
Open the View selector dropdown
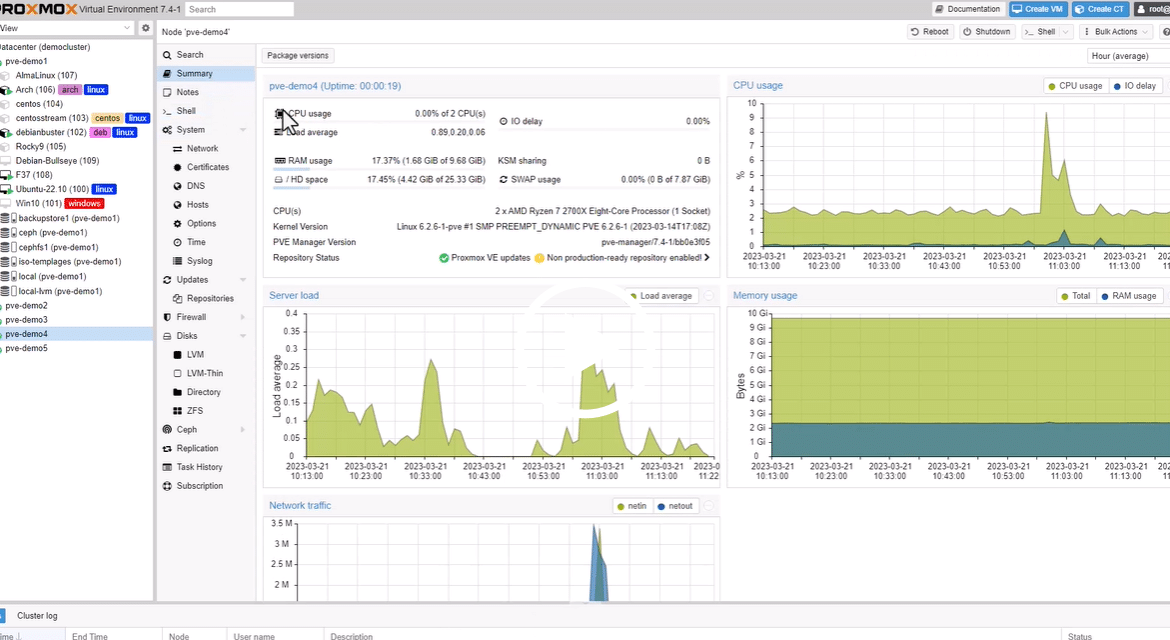pyautogui.click(x=126, y=28)
